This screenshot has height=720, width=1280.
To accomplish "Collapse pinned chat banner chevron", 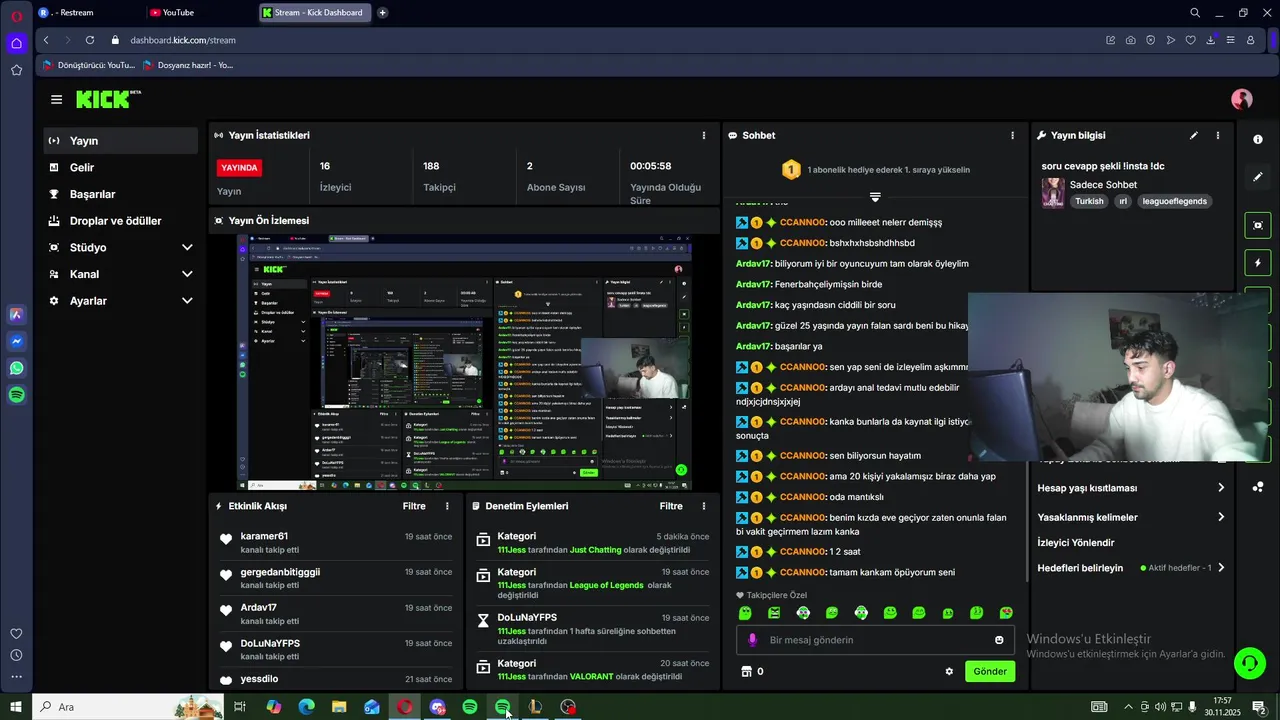I will pos(875,197).
